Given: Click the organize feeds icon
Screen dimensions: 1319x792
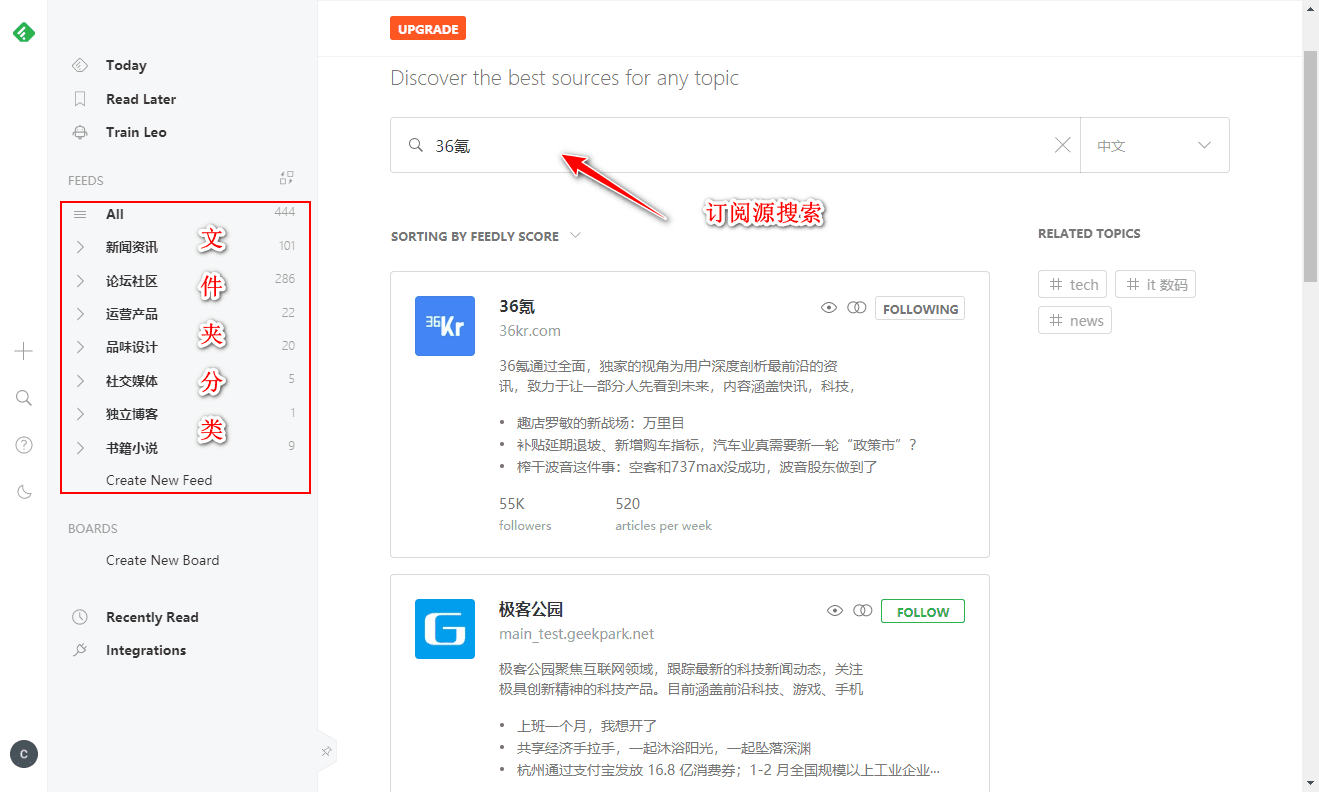Looking at the screenshot, I should click(287, 178).
